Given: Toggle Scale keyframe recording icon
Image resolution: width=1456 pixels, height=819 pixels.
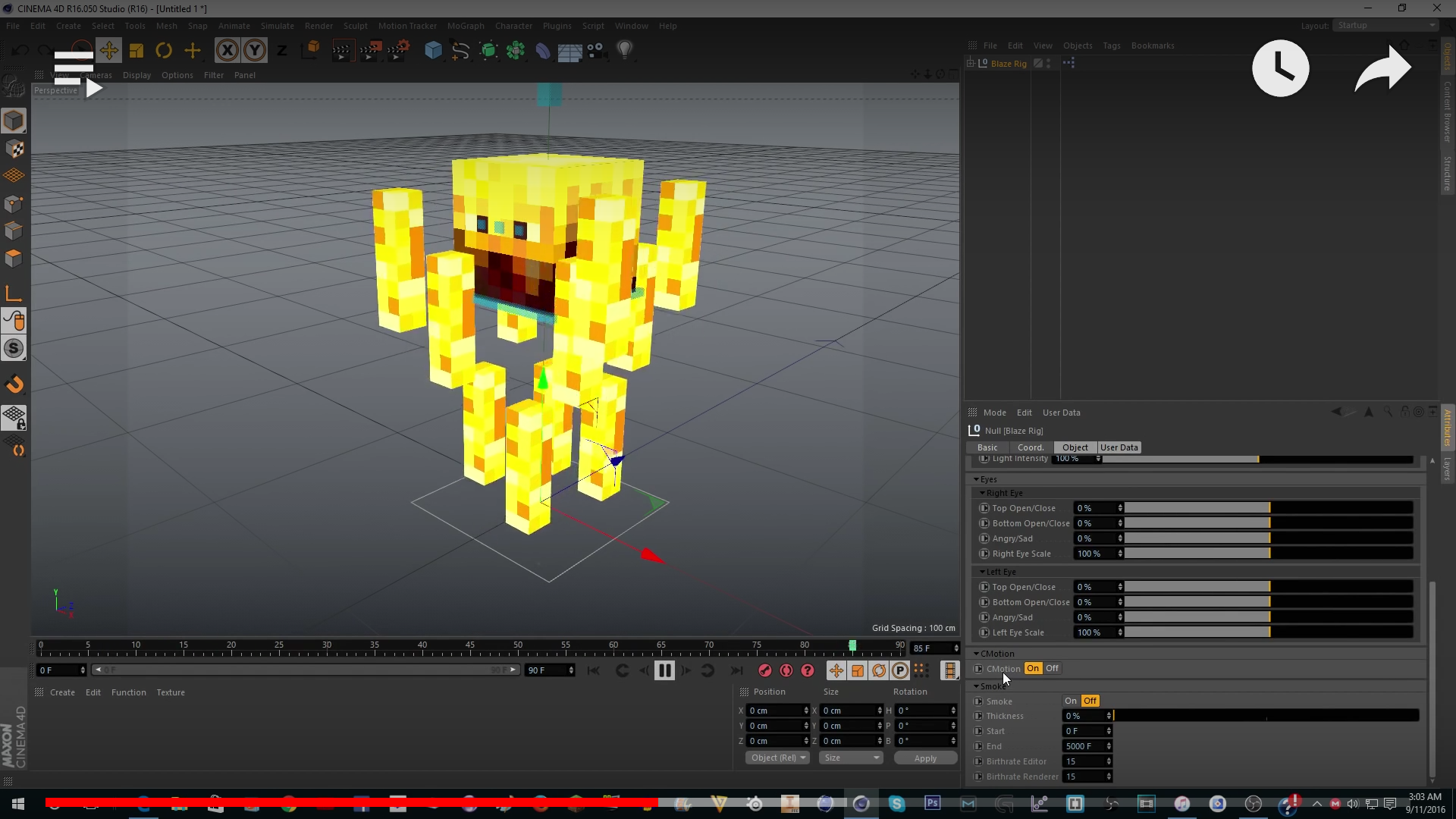Looking at the screenshot, I should pyautogui.click(x=857, y=670).
